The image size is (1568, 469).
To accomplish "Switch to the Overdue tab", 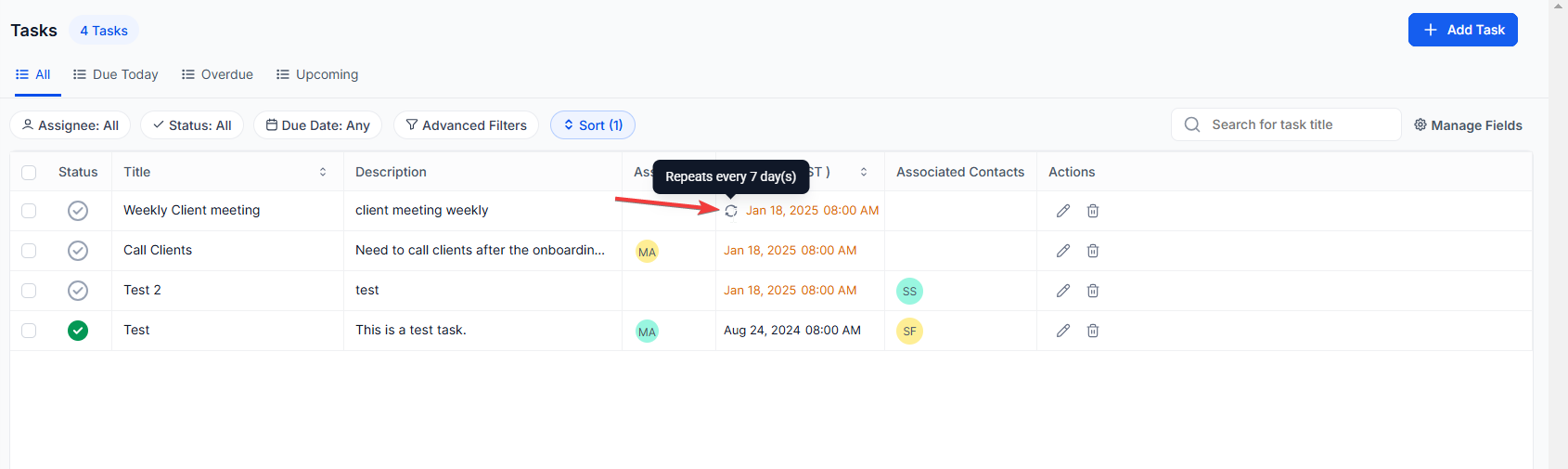I will click(217, 74).
